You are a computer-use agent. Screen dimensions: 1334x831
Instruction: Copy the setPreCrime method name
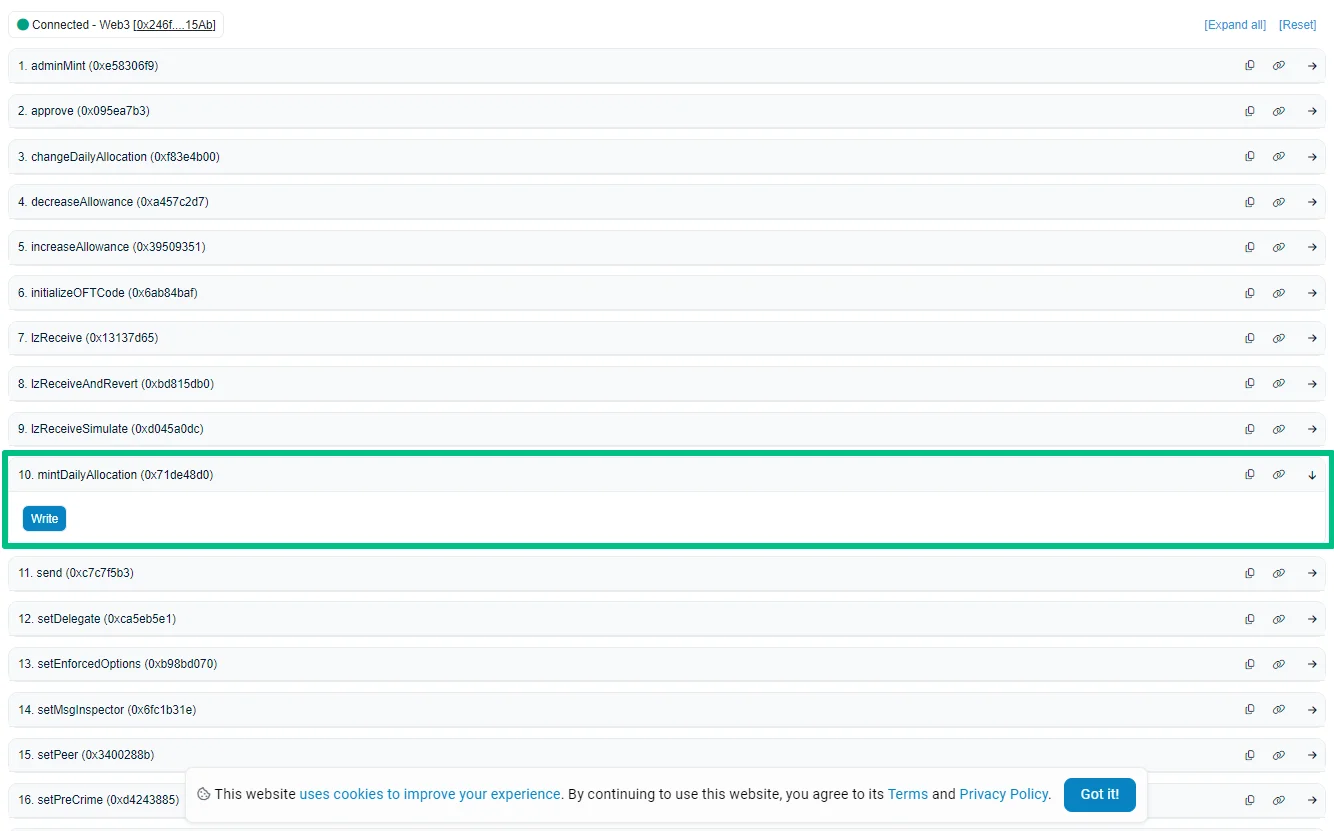(1249, 800)
